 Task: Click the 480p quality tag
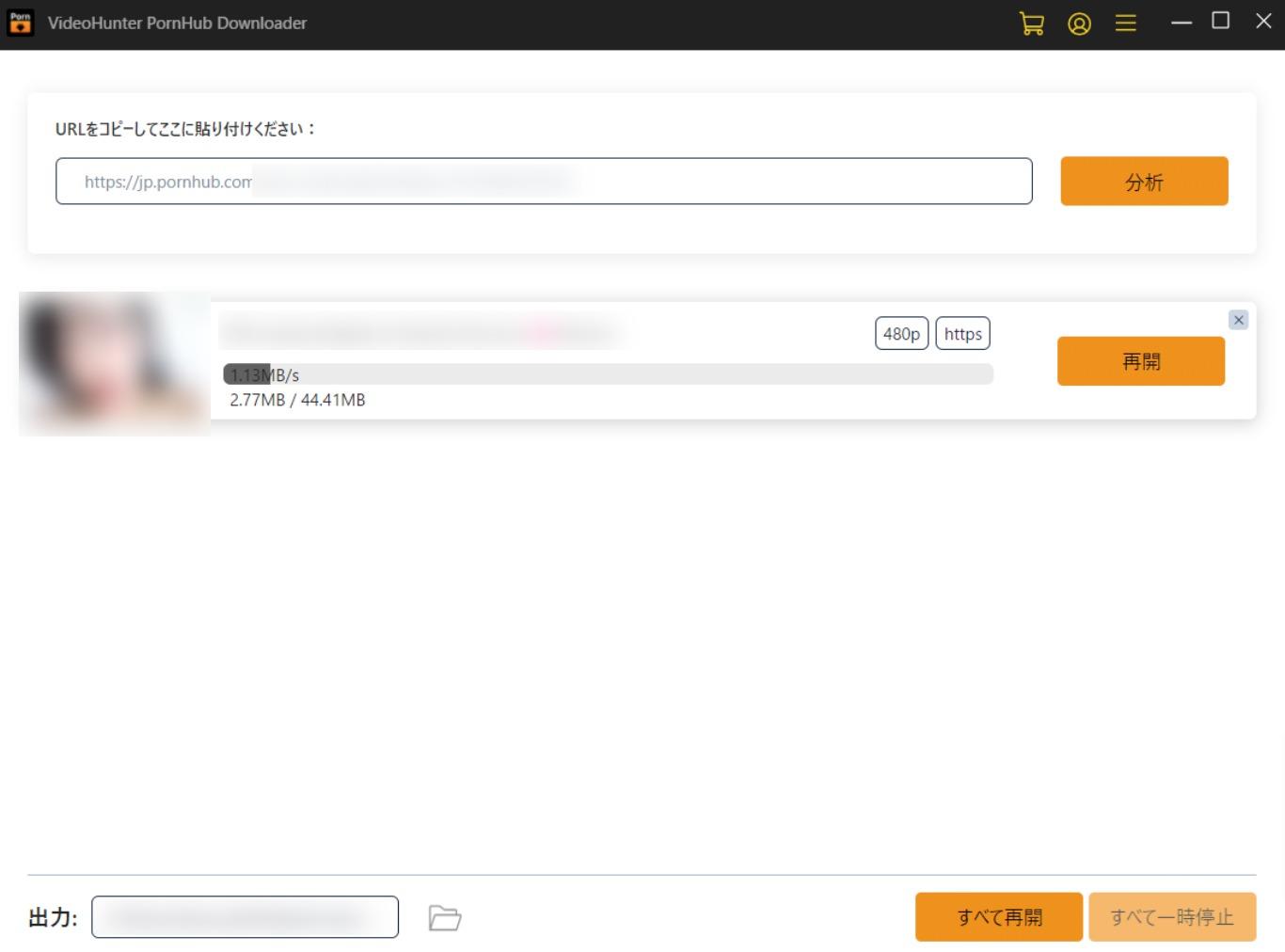[901, 334]
